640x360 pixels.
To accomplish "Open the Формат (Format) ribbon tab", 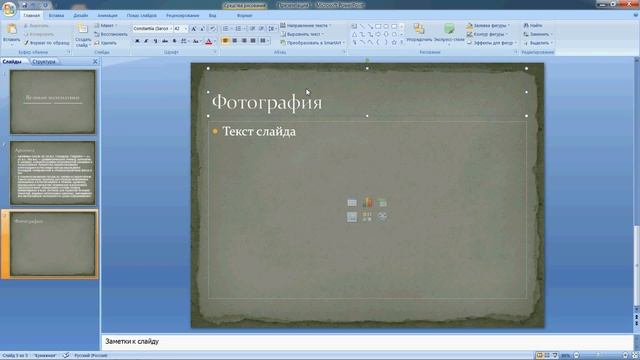I will point(244,16).
